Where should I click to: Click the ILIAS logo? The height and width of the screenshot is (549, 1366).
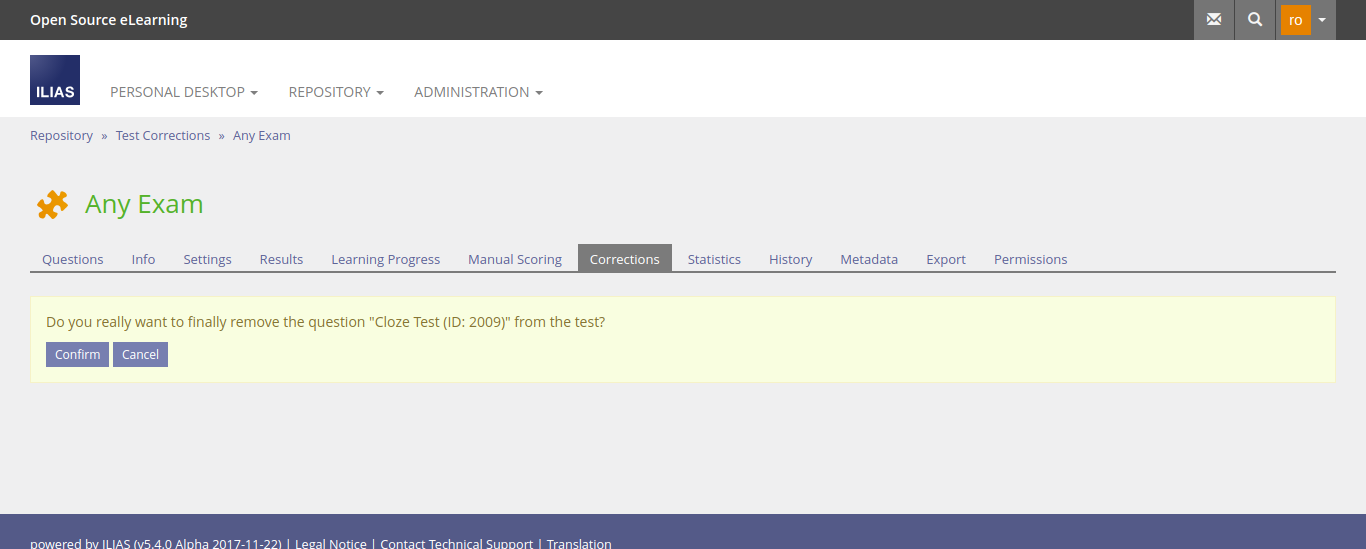click(x=55, y=80)
